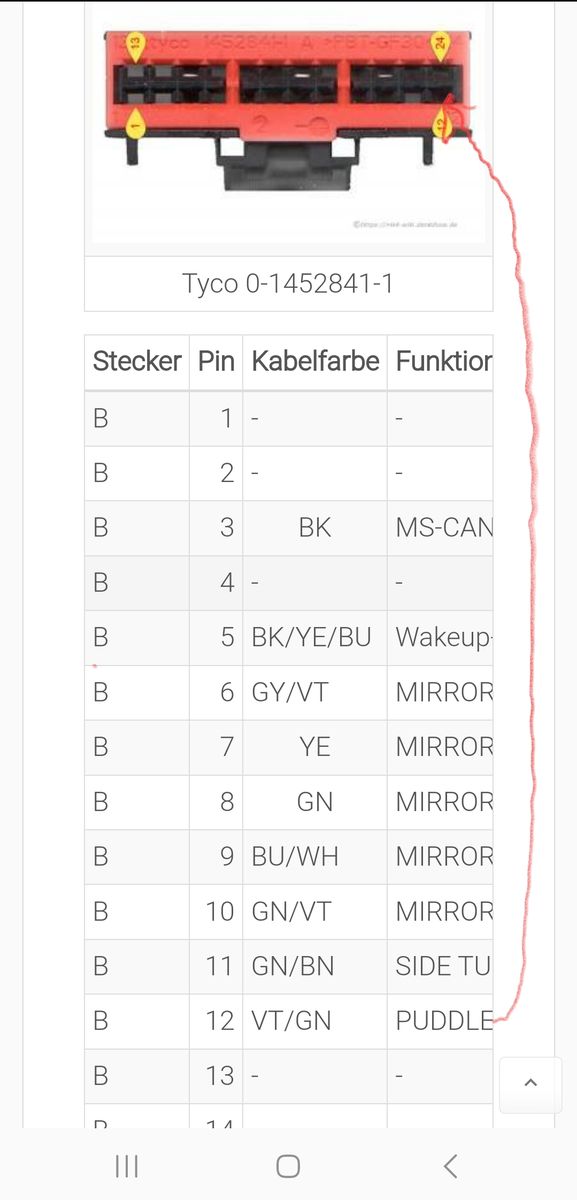Select the BK/YE/BU cable color cell
This screenshot has height=1200, width=577.
(315, 638)
